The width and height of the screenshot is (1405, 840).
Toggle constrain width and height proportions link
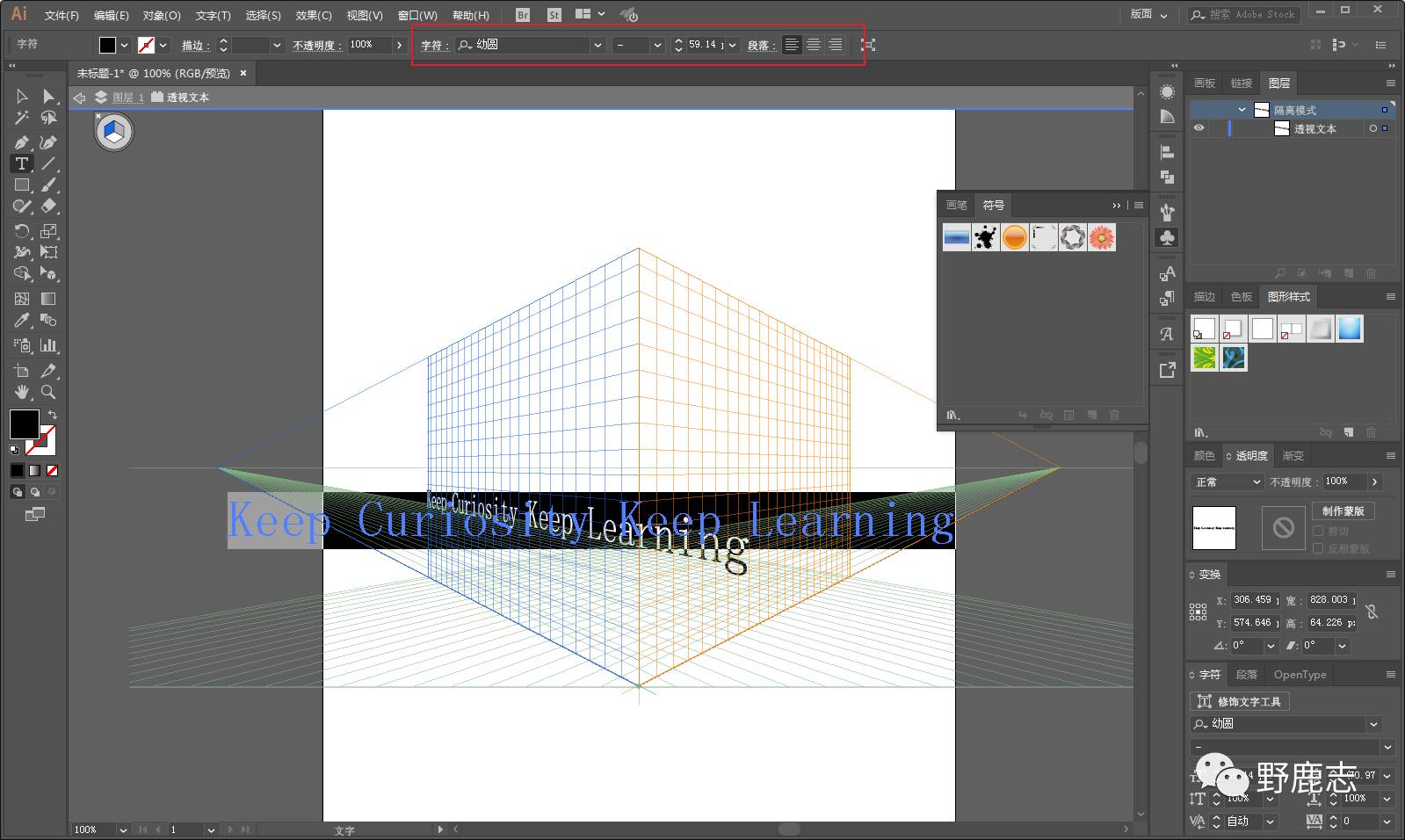1372,612
